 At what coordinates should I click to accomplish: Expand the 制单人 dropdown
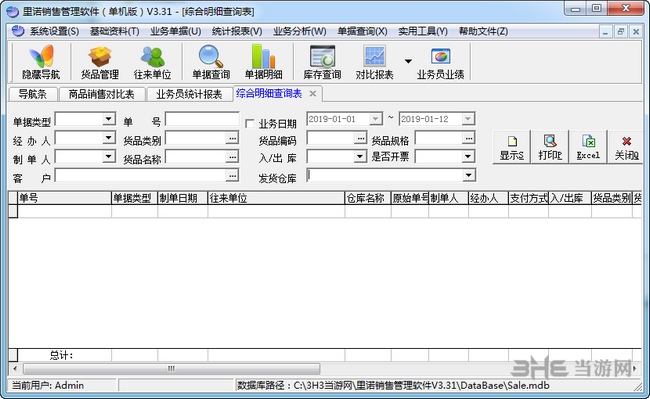click(108, 156)
